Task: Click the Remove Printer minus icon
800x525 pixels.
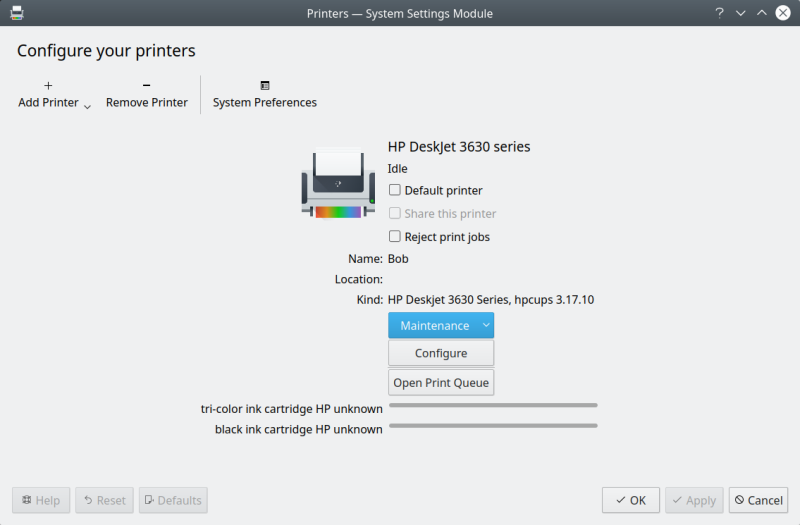Action: [146, 86]
